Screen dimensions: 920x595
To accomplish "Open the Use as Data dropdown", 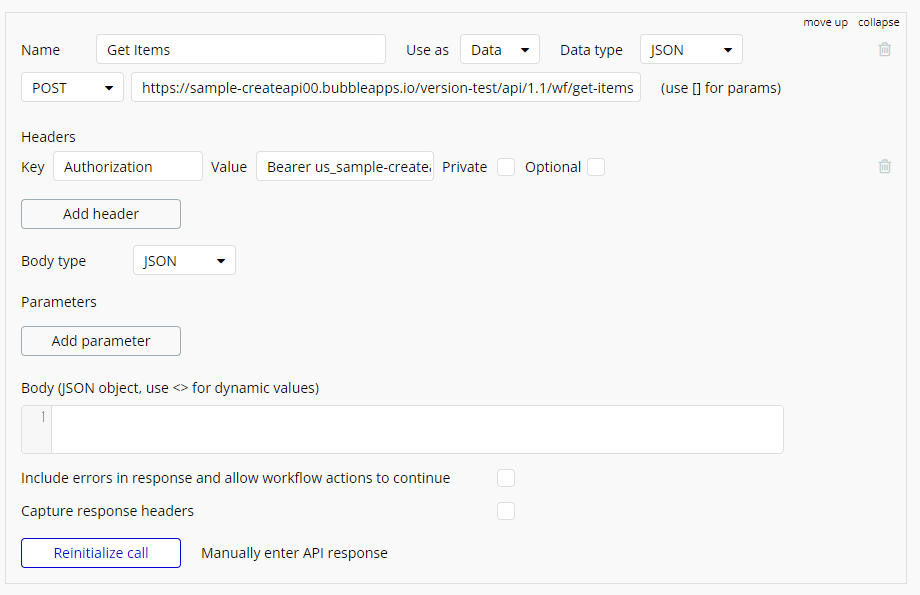I will pos(500,49).
